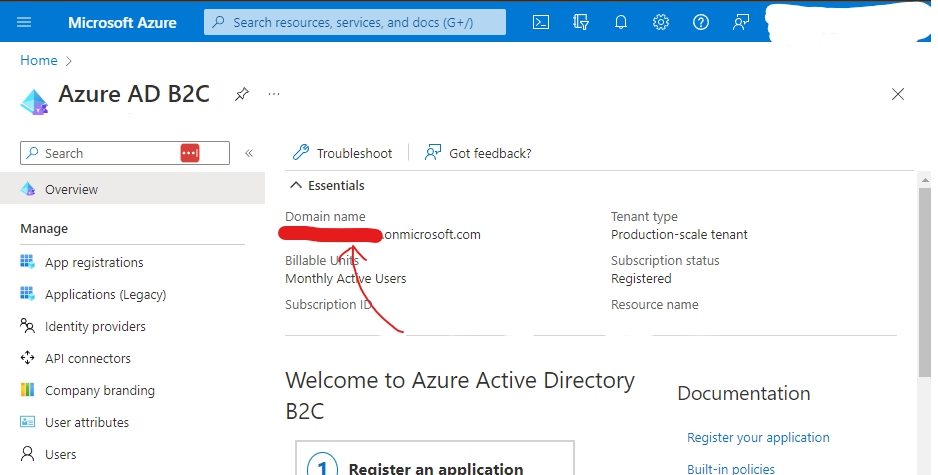
Task: Focus the top resource search box
Action: pos(355,22)
